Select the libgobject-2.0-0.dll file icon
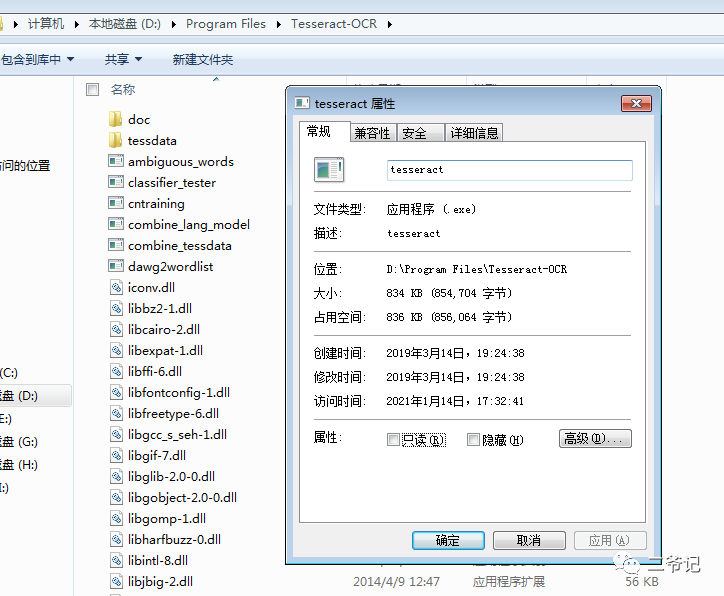Screen dimensions: 724x596 point(116,497)
